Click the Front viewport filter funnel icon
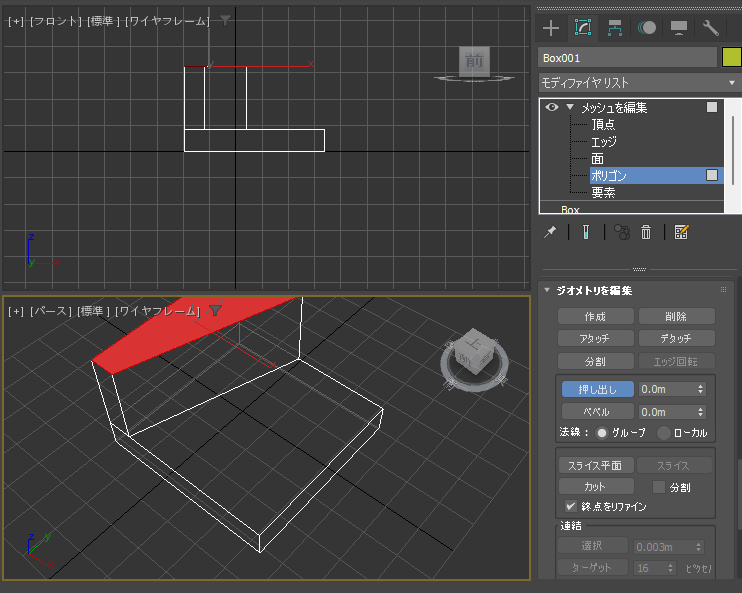The width and height of the screenshot is (742, 593). click(x=225, y=20)
